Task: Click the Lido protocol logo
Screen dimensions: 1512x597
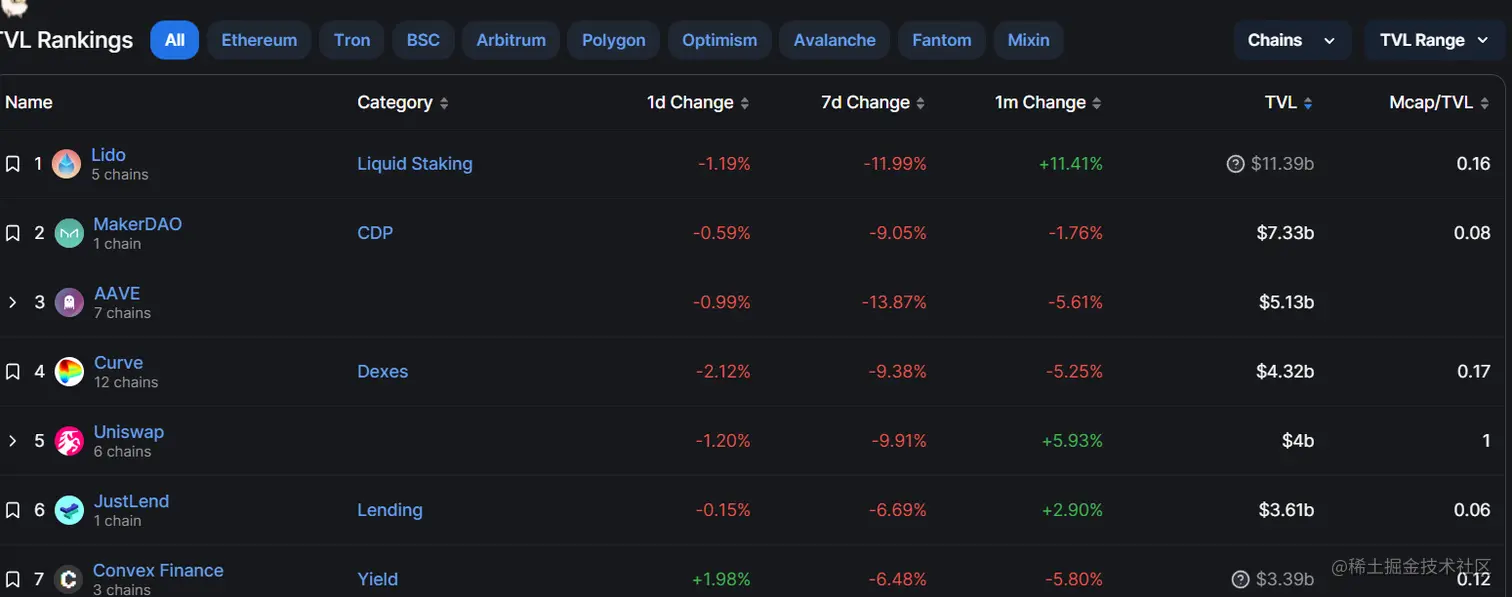Action: pos(66,163)
